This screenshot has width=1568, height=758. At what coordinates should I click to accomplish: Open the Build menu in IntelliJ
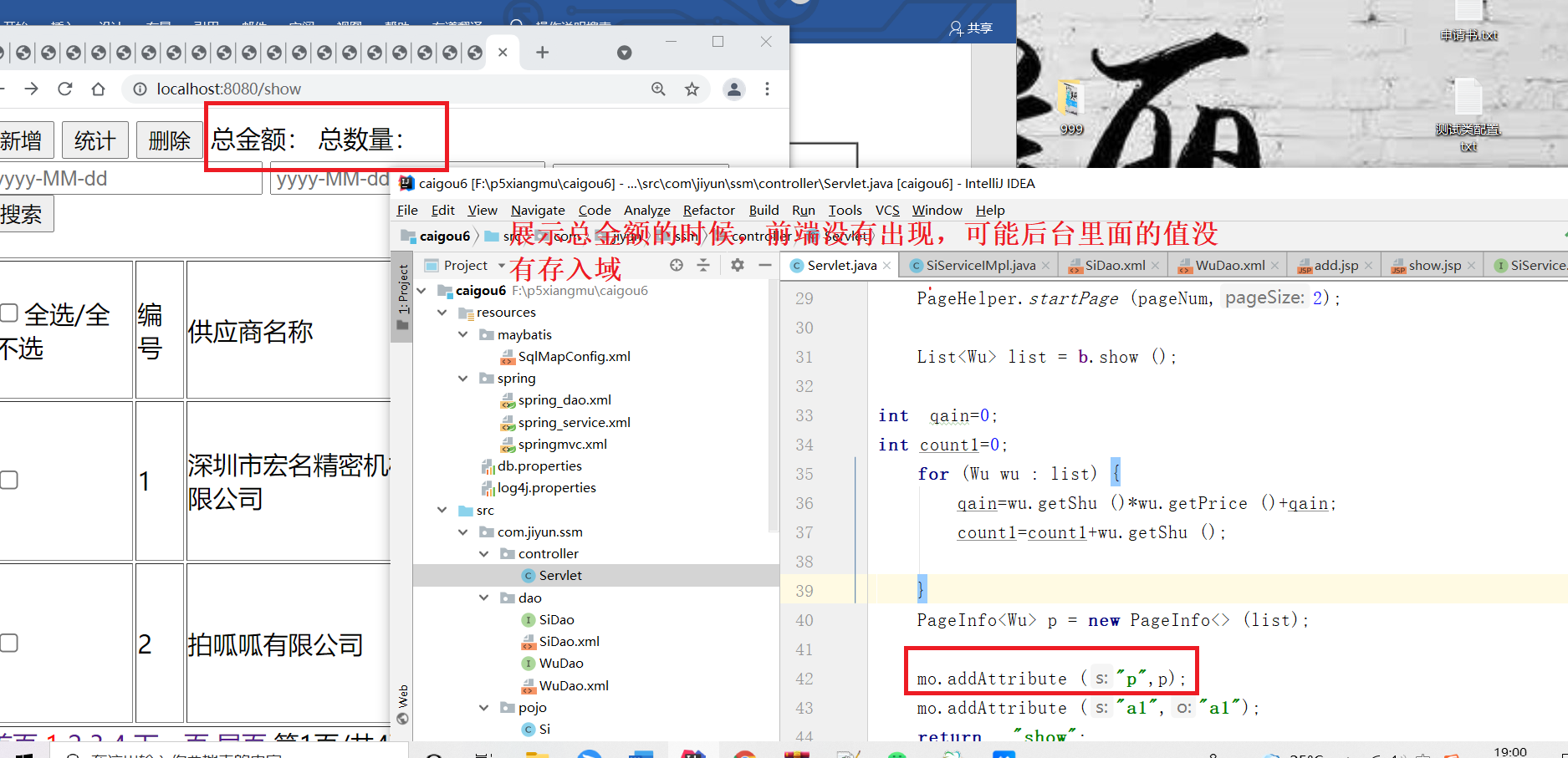(x=764, y=210)
